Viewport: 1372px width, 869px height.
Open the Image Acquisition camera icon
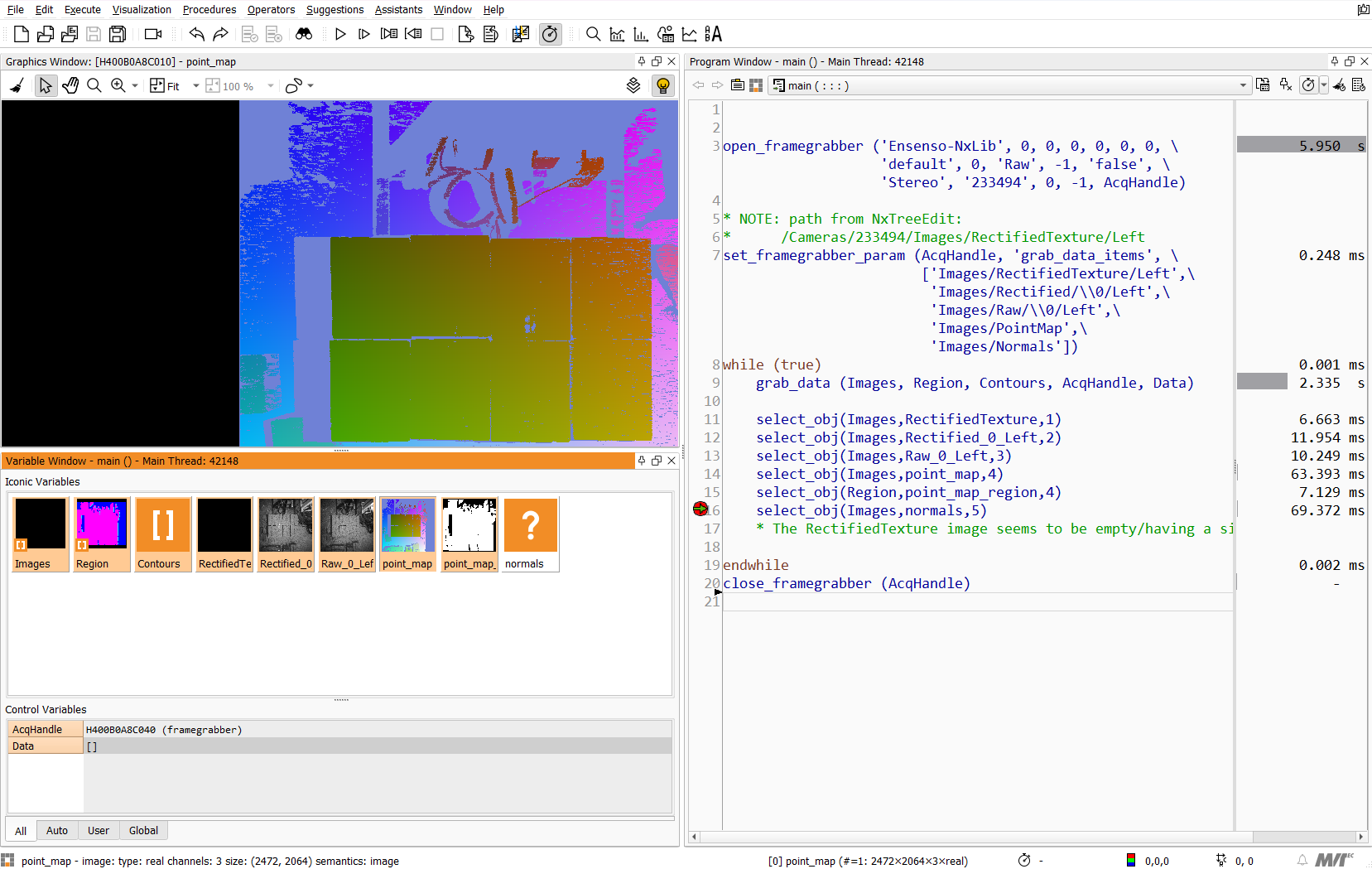click(x=153, y=34)
